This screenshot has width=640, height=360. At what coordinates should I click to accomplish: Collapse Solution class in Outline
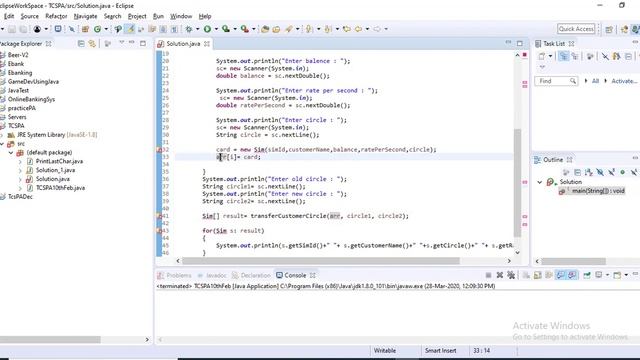[x=540, y=182]
